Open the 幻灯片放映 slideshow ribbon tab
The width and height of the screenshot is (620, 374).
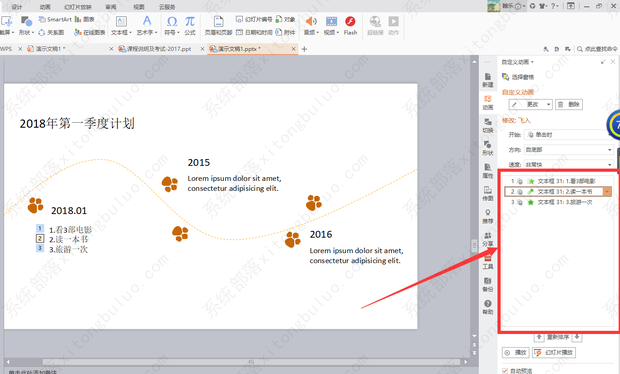(78, 7)
